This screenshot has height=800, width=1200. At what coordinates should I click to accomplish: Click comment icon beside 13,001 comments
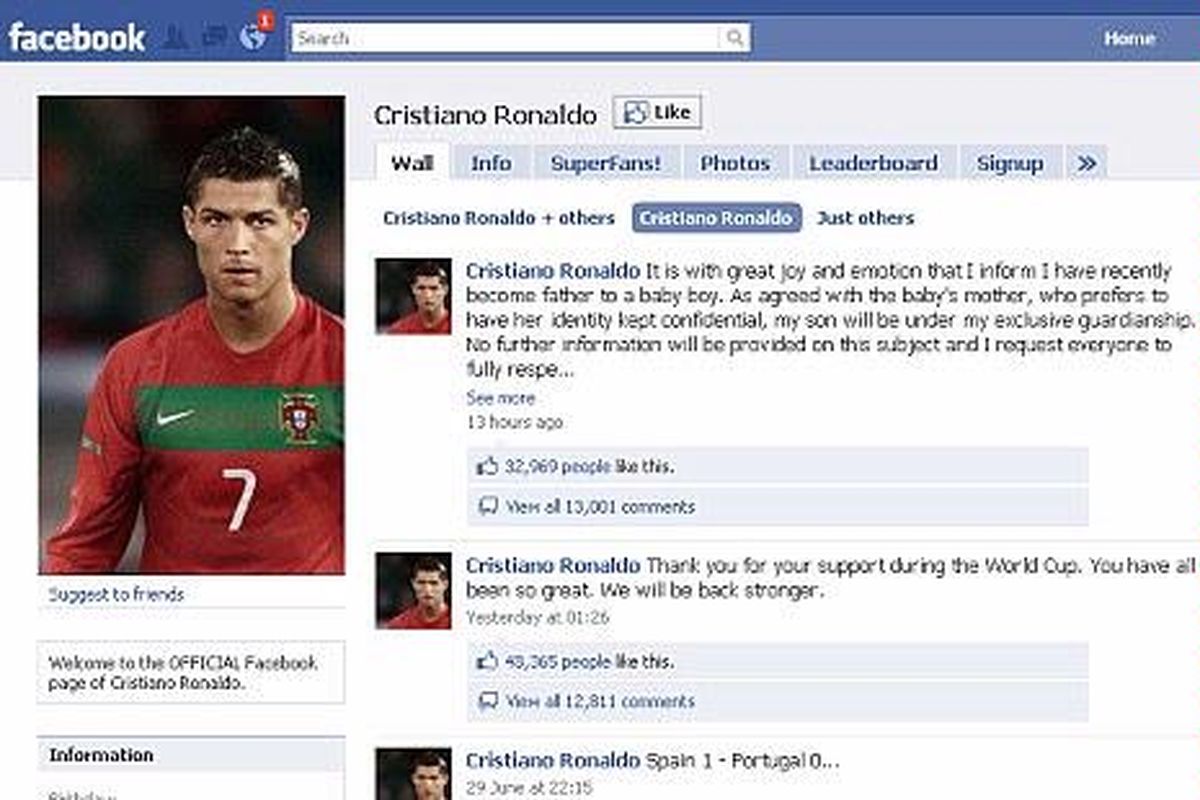(x=487, y=506)
